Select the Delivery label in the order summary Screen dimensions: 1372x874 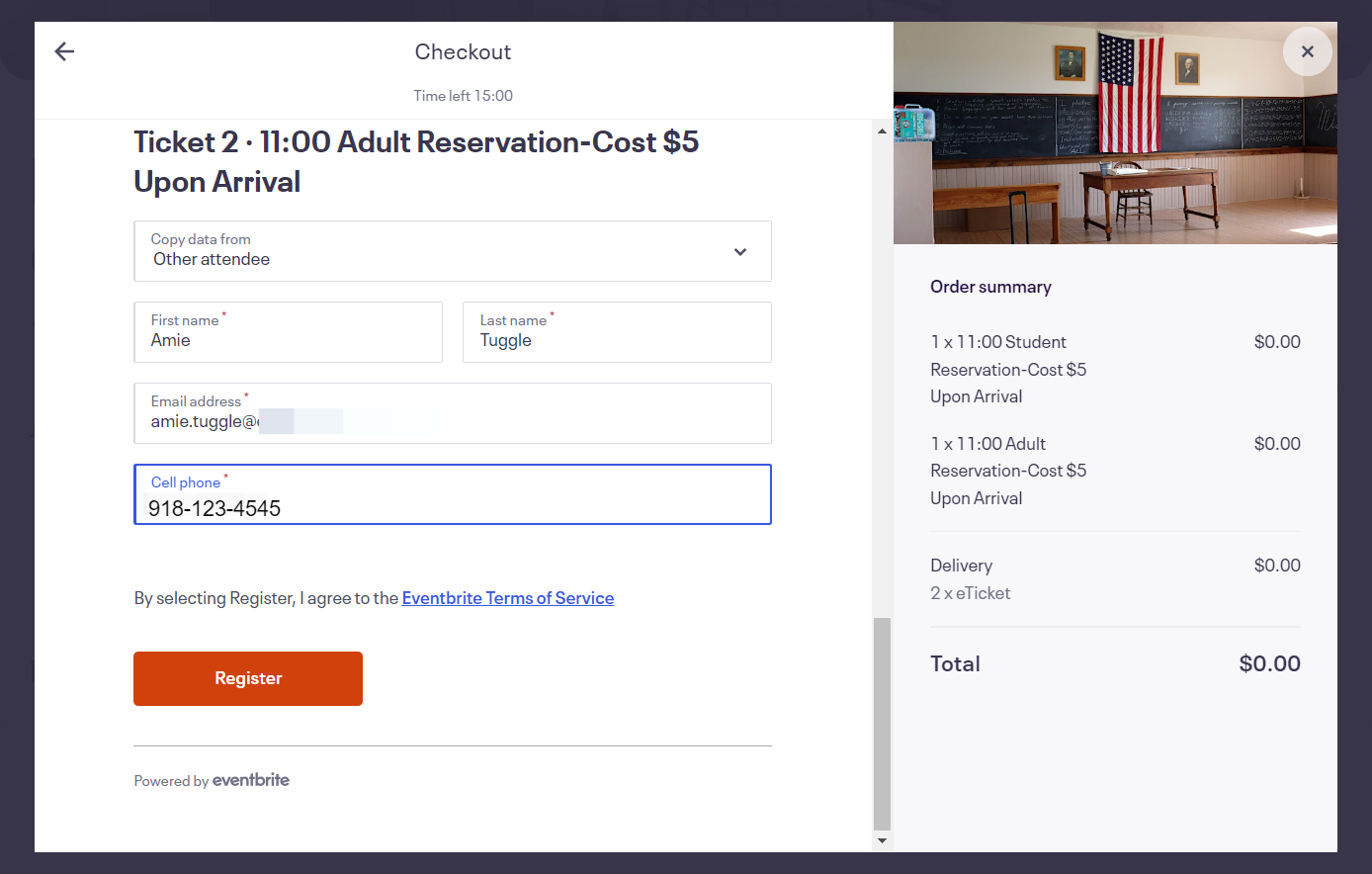pos(961,566)
